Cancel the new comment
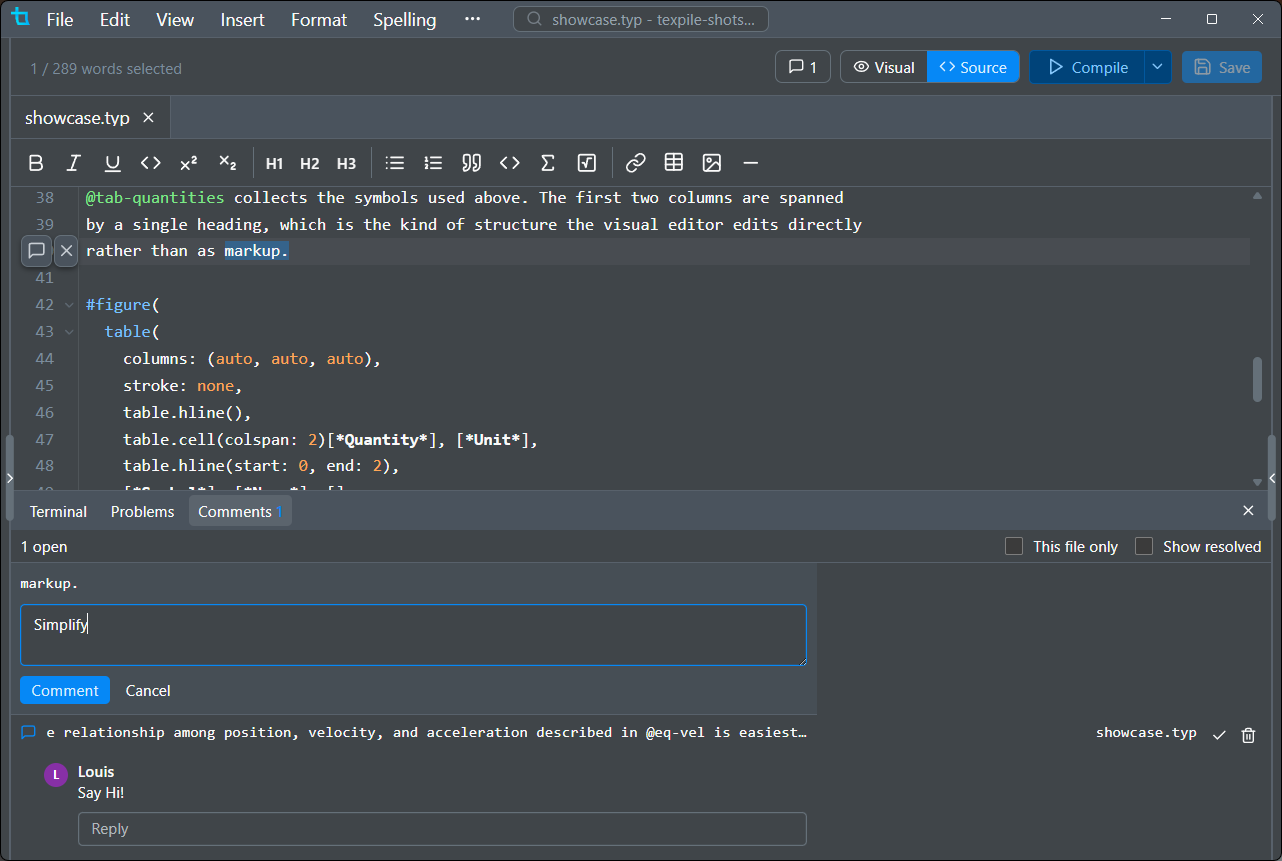1282x861 pixels. 148,690
